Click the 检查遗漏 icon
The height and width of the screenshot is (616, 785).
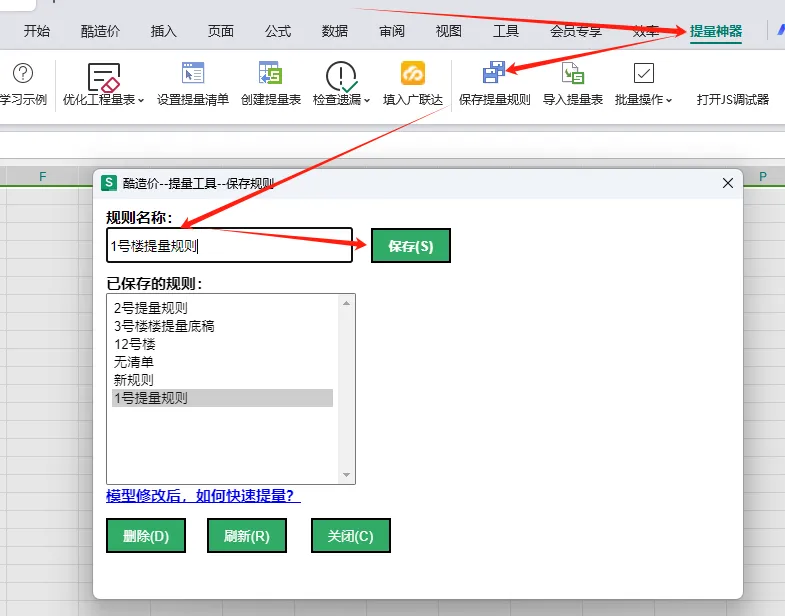(x=341, y=76)
